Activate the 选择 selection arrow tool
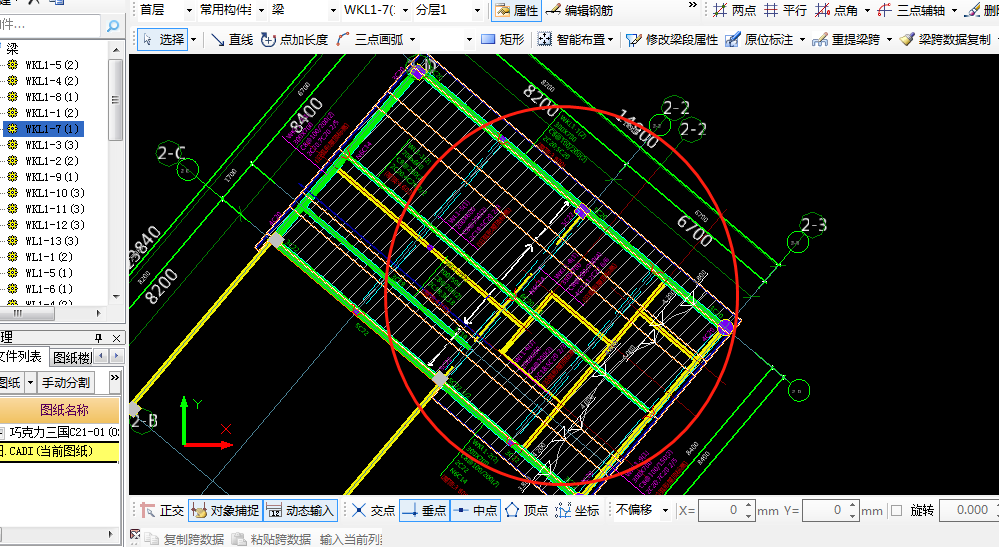Image resolution: width=999 pixels, height=547 pixels. 163,39
